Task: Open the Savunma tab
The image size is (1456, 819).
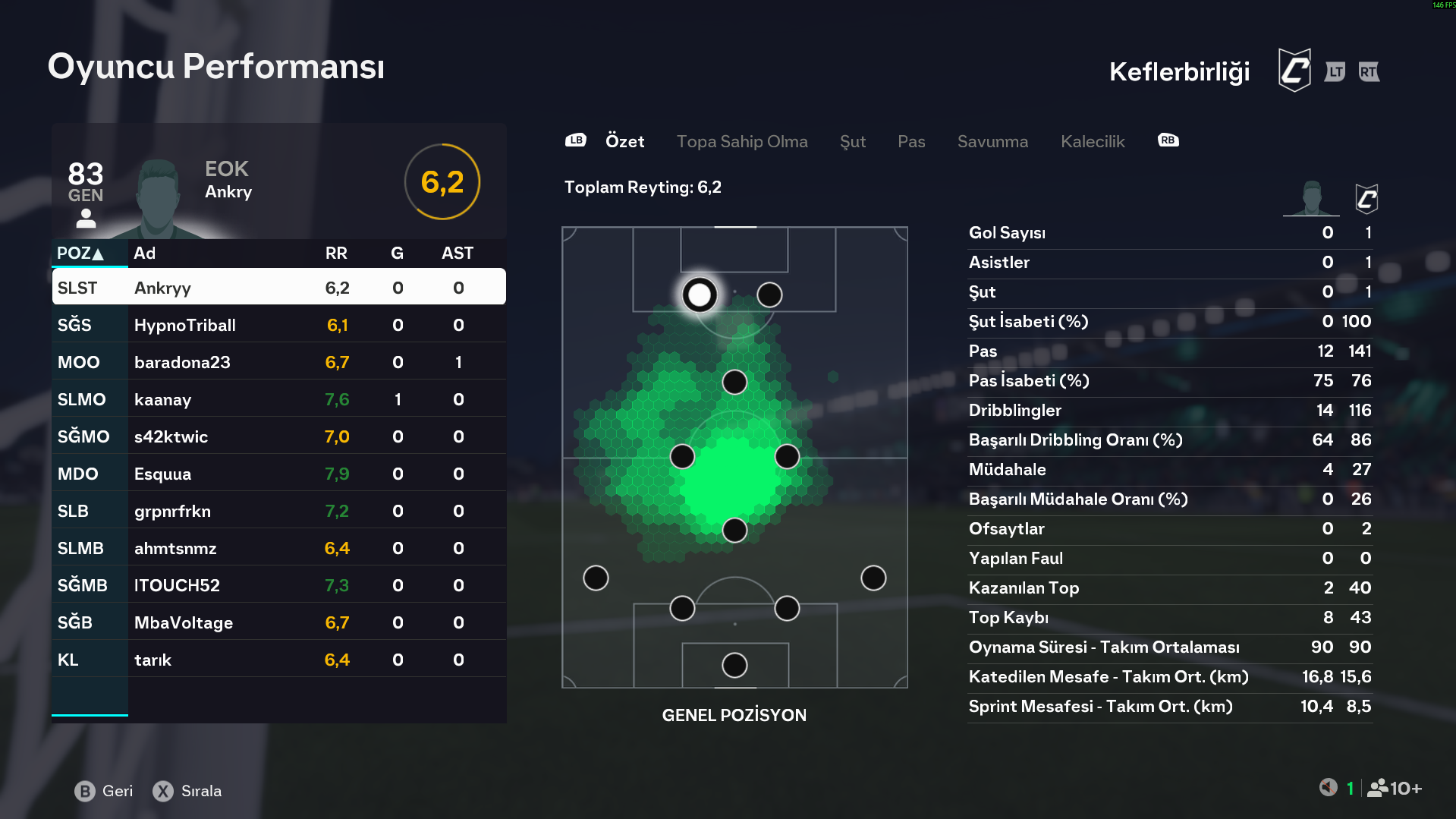Action: [x=992, y=141]
